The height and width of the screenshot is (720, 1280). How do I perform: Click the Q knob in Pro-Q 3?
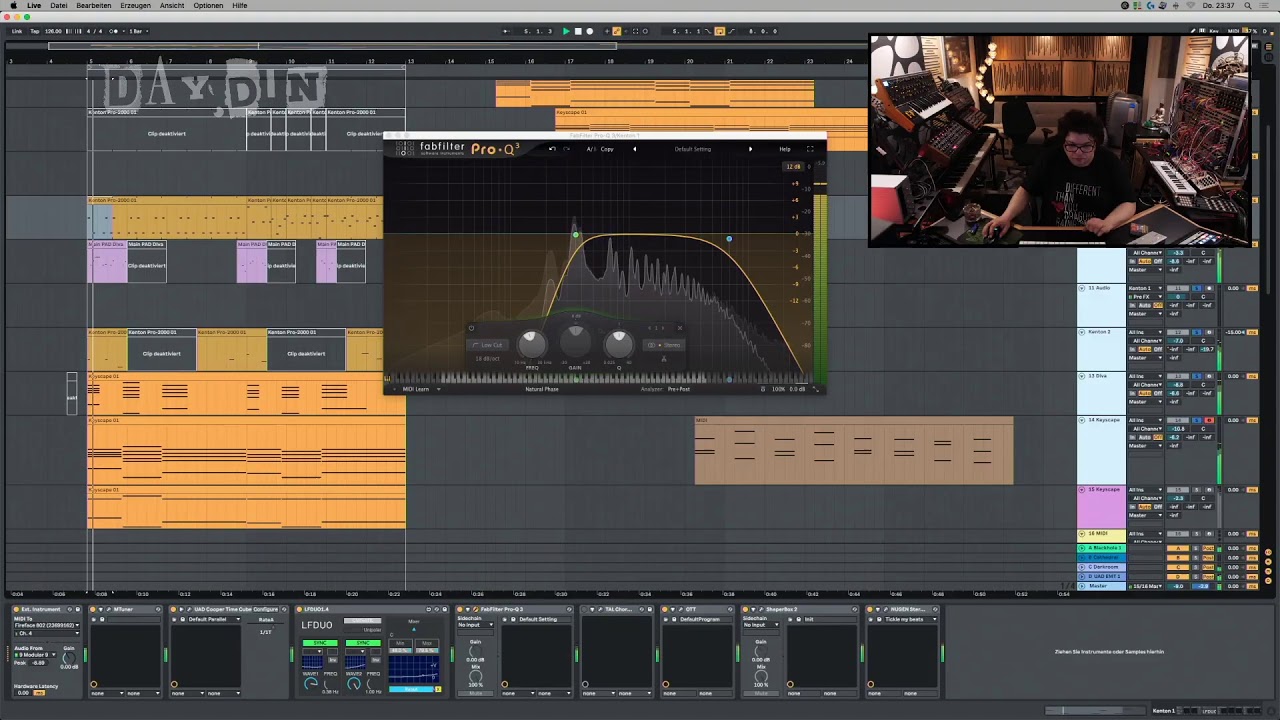tap(618, 344)
